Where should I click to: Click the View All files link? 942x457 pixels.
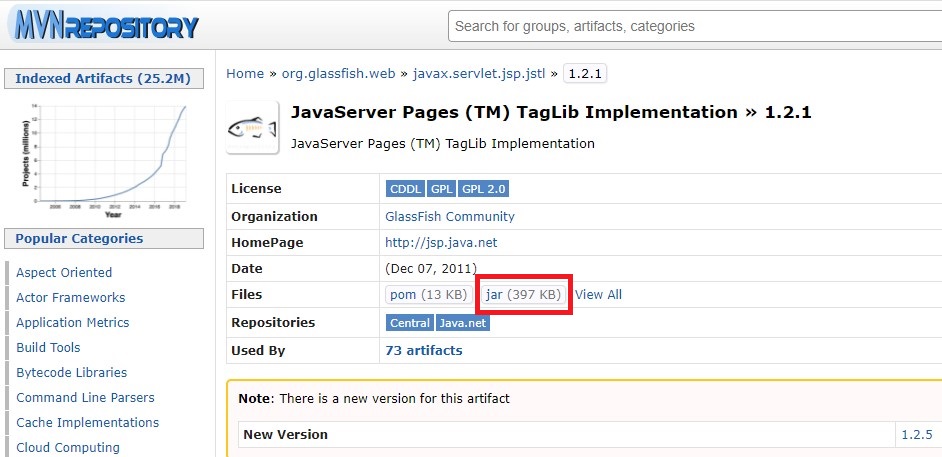(x=598, y=295)
